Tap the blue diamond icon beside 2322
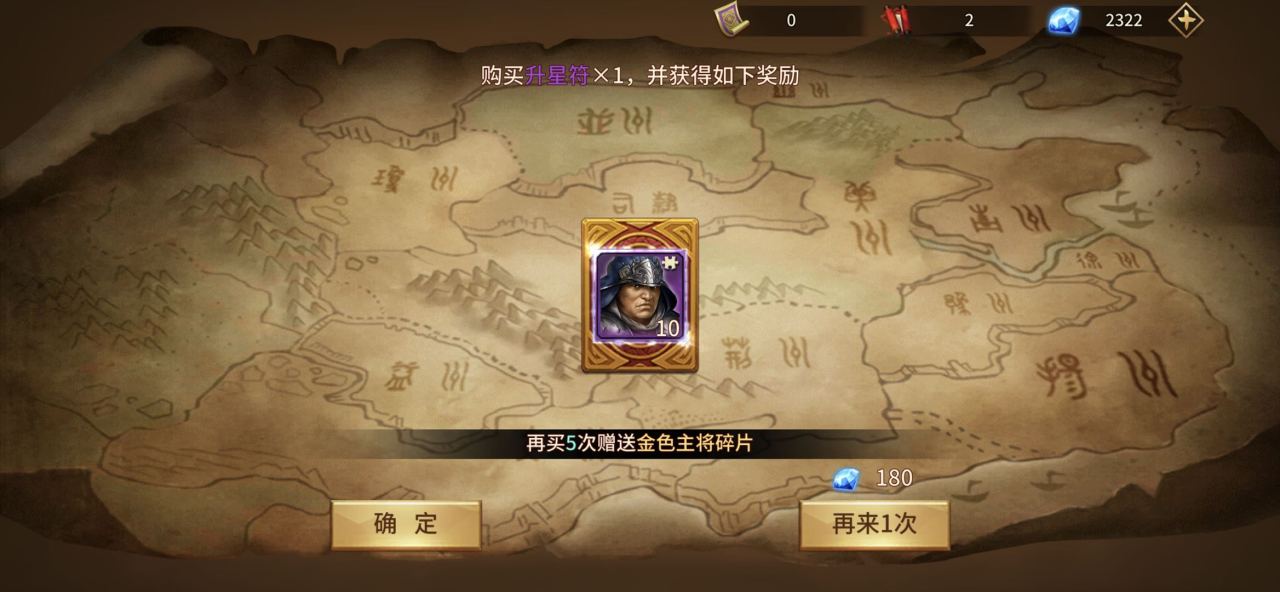The height and width of the screenshot is (592, 1280). pos(1063,20)
